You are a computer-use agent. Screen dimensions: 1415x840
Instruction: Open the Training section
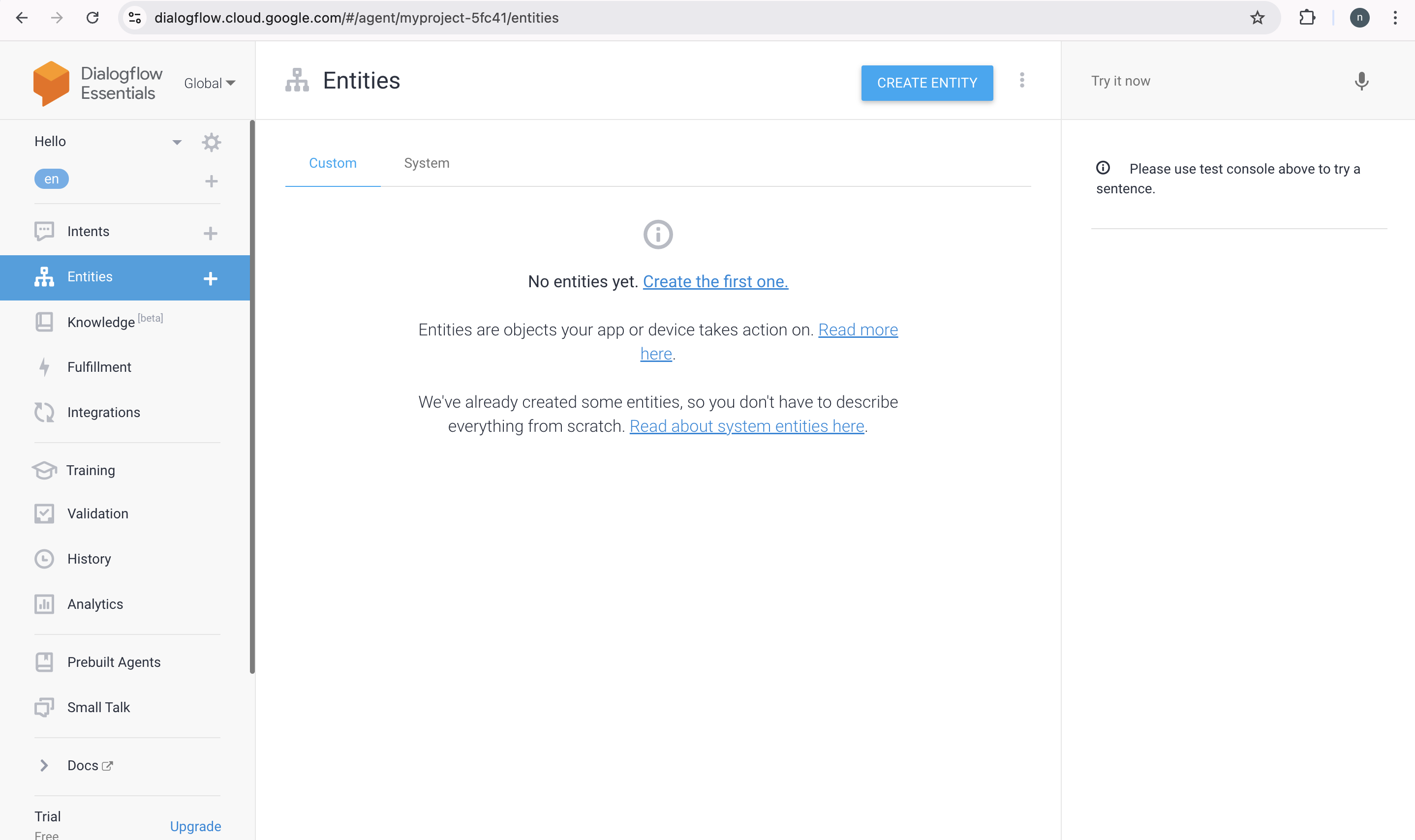[x=91, y=470]
